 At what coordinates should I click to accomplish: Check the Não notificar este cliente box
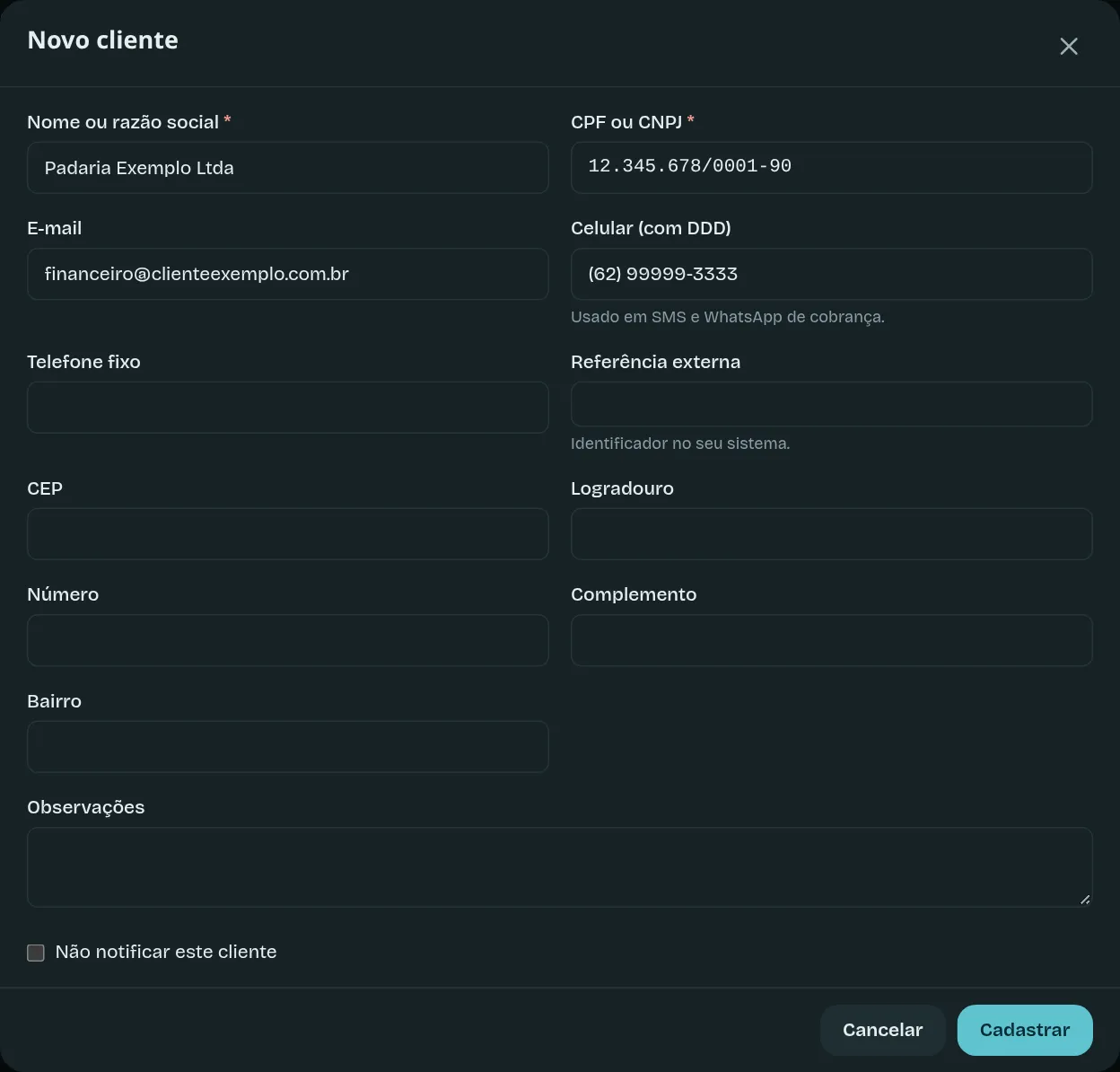(x=36, y=953)
